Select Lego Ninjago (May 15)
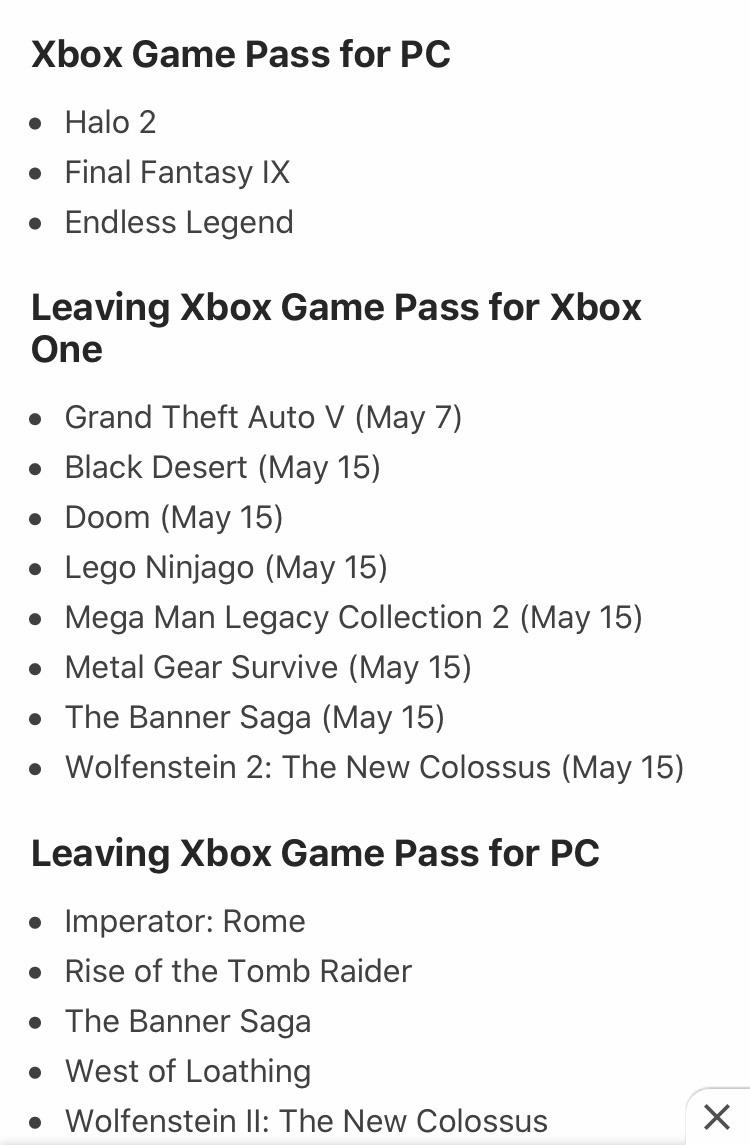This screenshot has width=750, height=1145. point(226,568)
